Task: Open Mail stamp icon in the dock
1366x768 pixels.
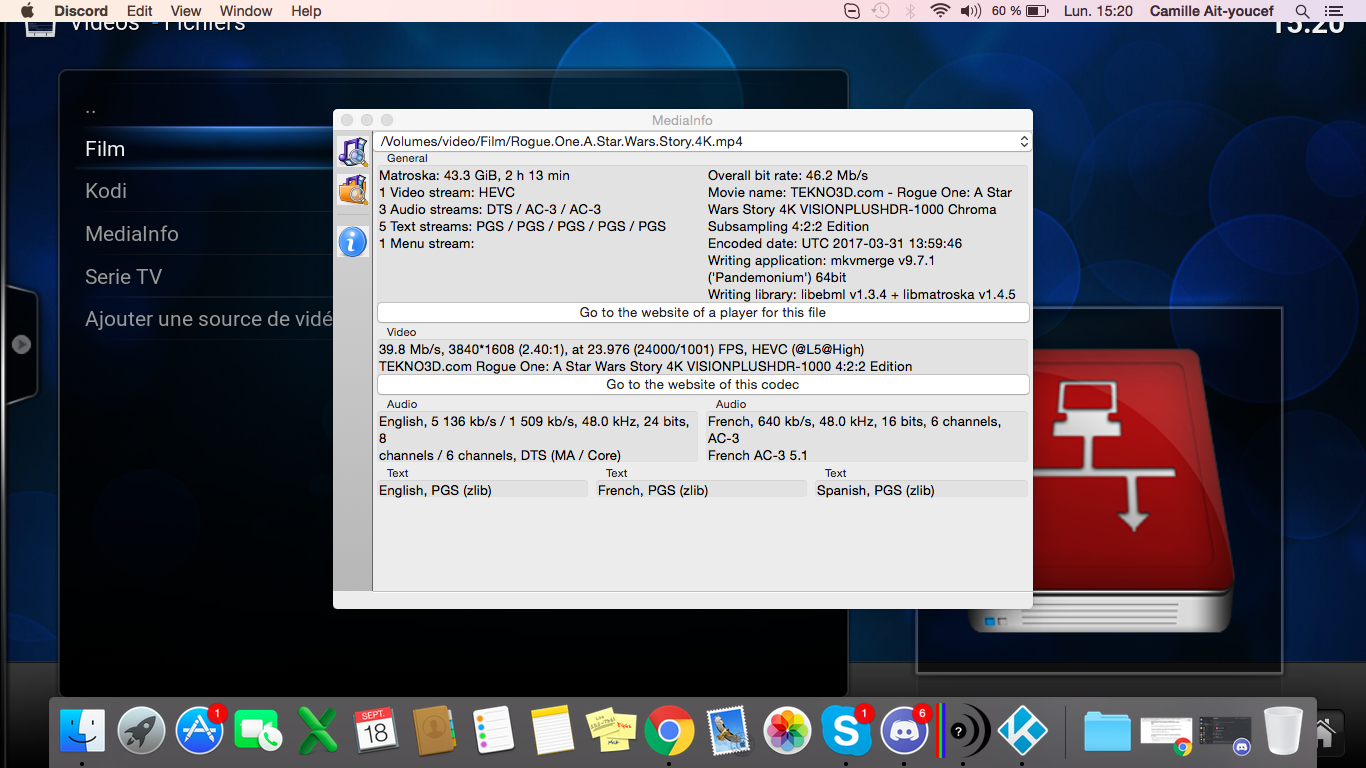Action: pyautogui.click(x=728, y=731)
